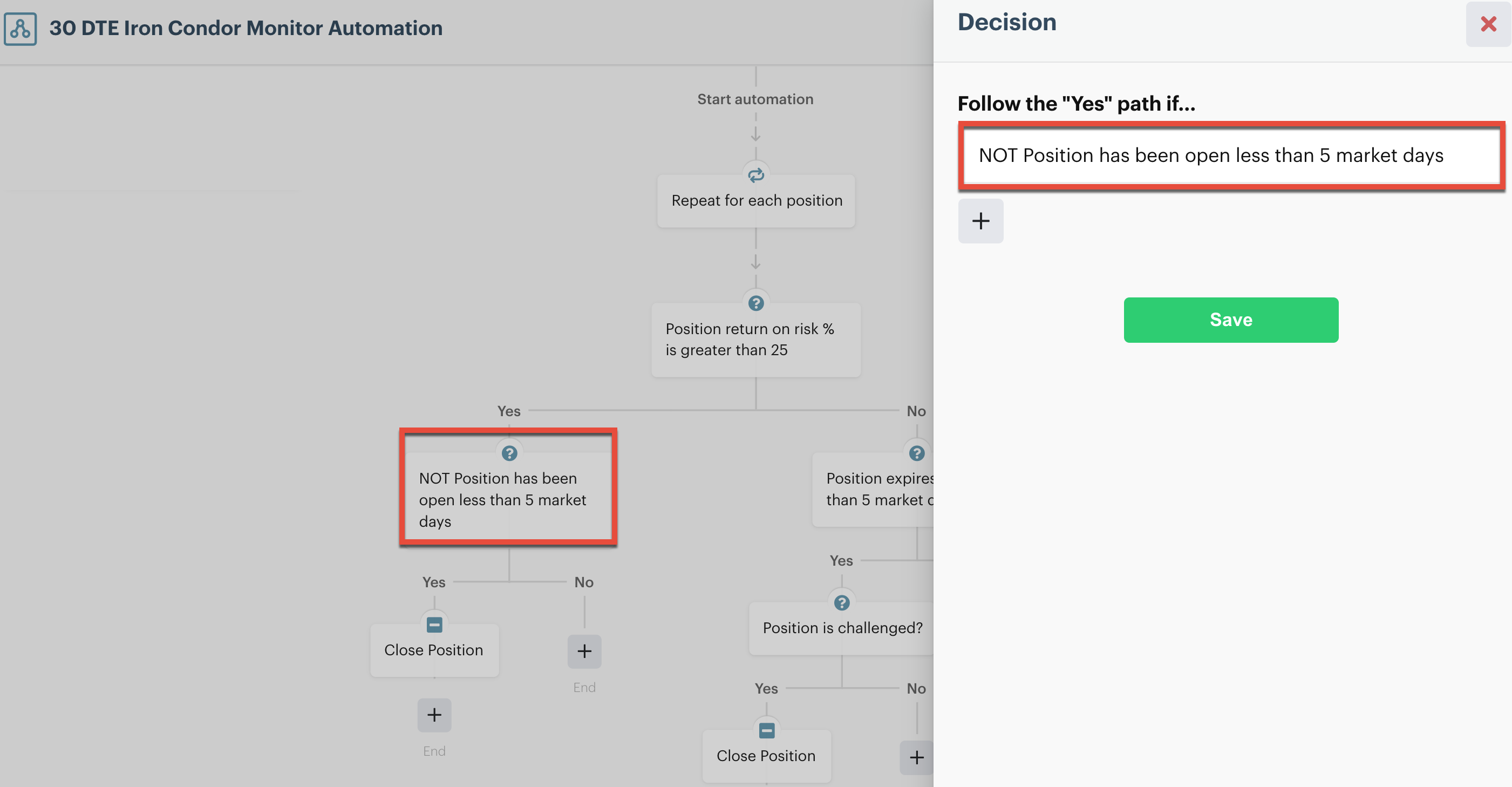Open the left Close Position action

(434, 650)
